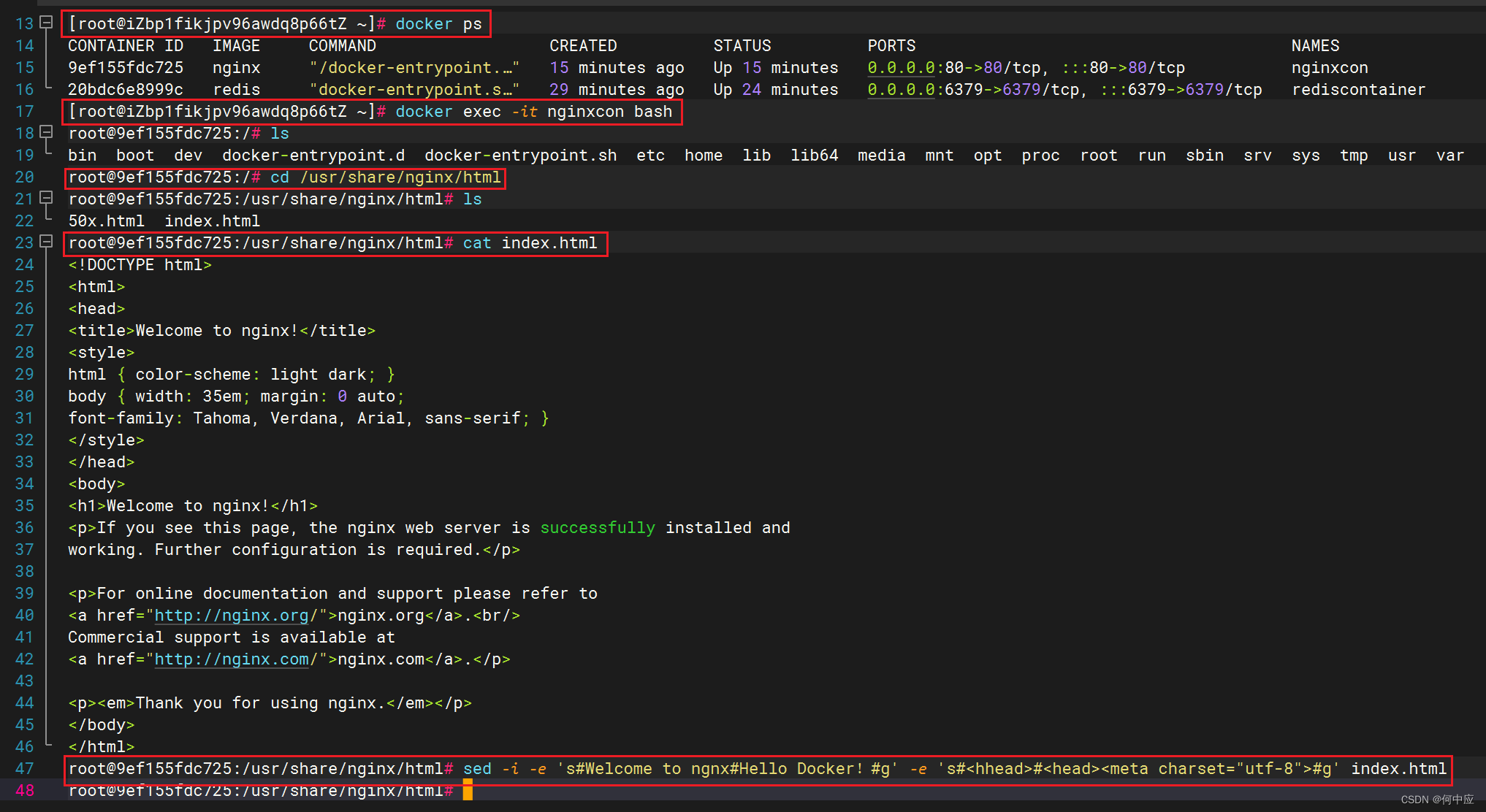Click 'docker ps' command text
This screenshot has height=812, width=1486.
(438, 24)
